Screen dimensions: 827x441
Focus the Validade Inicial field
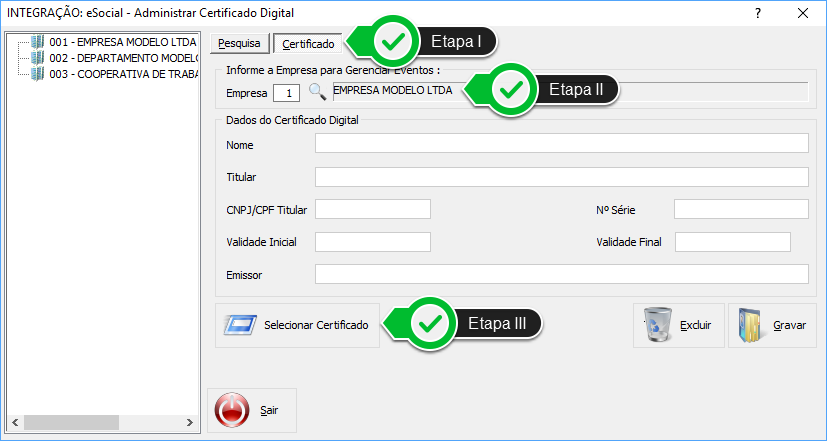point(373,242)
